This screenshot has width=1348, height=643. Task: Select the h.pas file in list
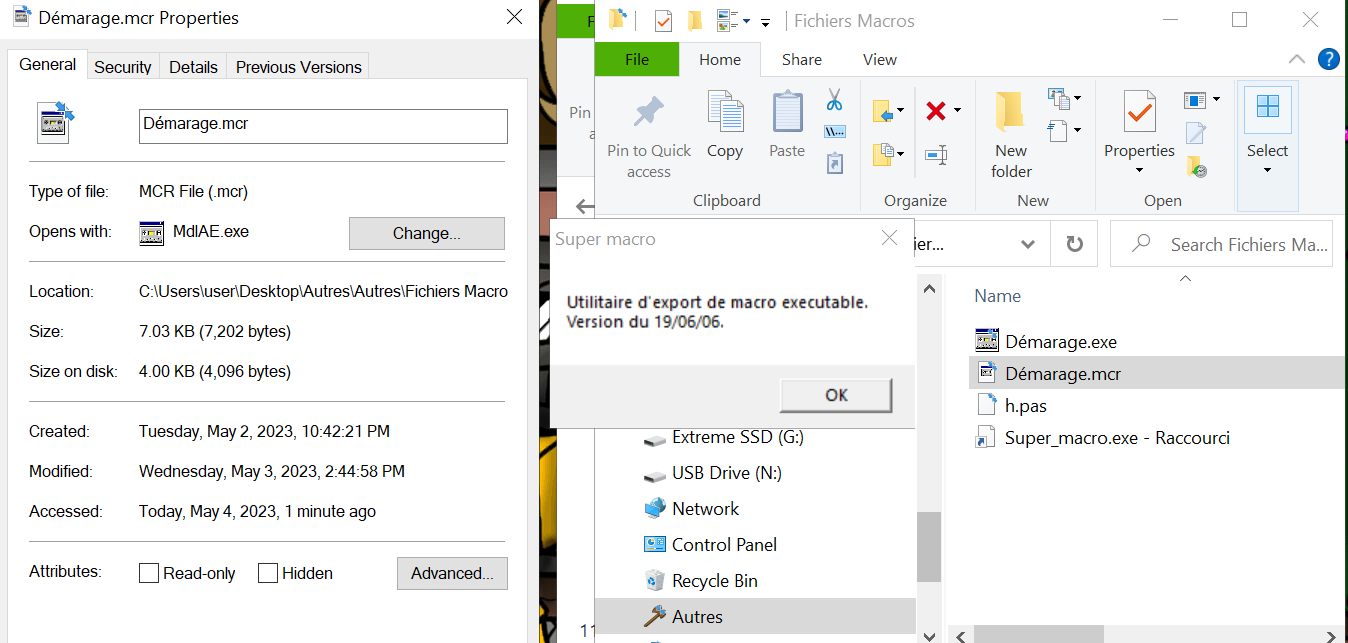click(x=1025, y=406)
